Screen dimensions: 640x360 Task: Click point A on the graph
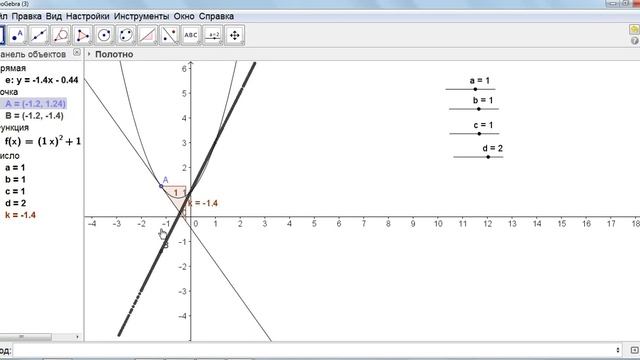tap(161, 186)
